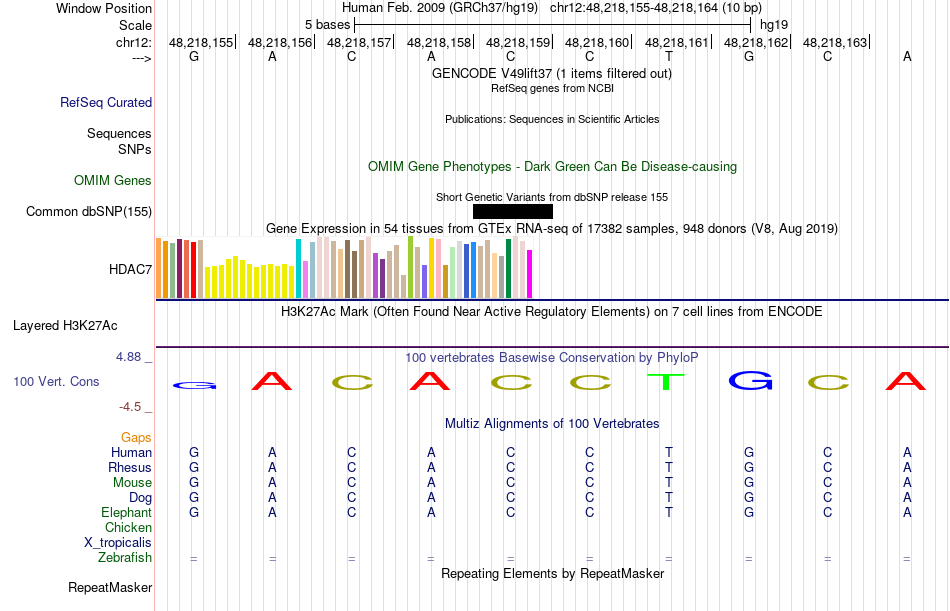Click the OMIM Genes track label
Screen dimensions: 950x611
click(x=113, y=181)
